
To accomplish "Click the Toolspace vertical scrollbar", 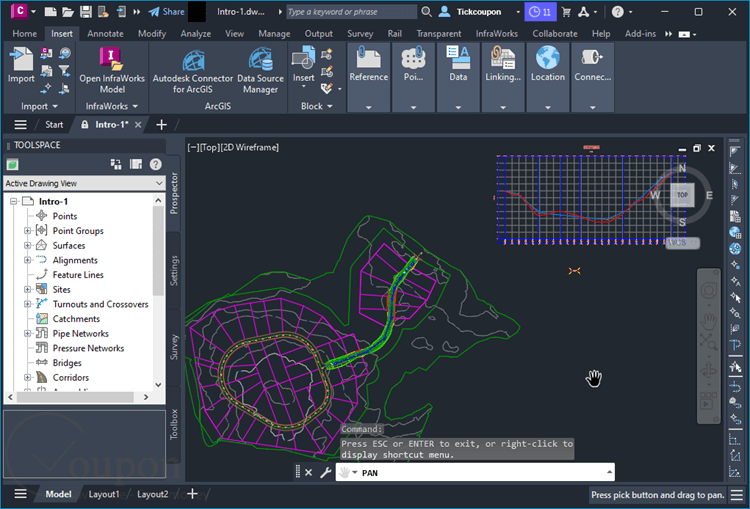I will pyautogui.click(x=158, y=251).
